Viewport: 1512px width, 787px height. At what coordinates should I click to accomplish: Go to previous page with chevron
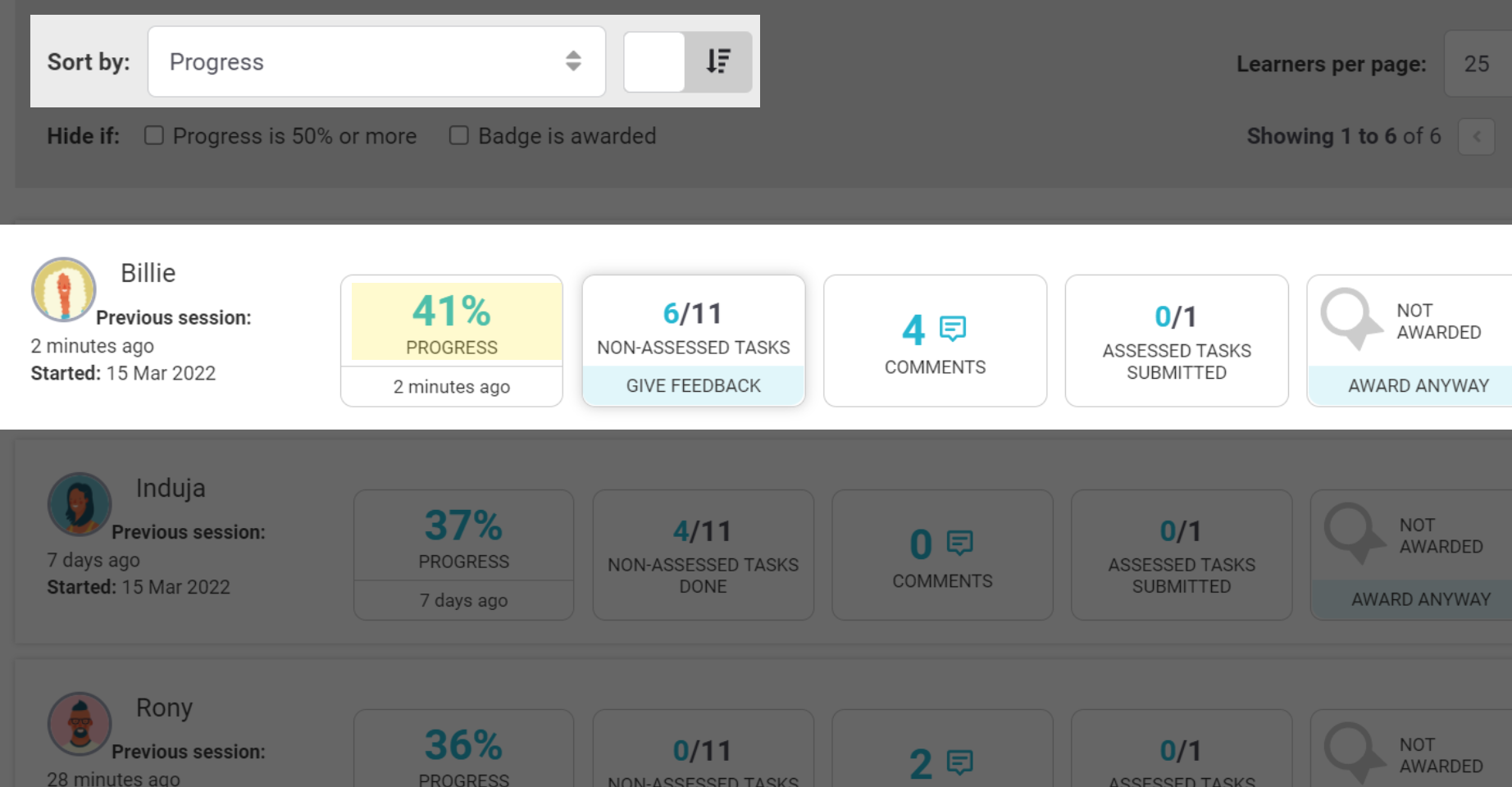[x=1476, y=137]
